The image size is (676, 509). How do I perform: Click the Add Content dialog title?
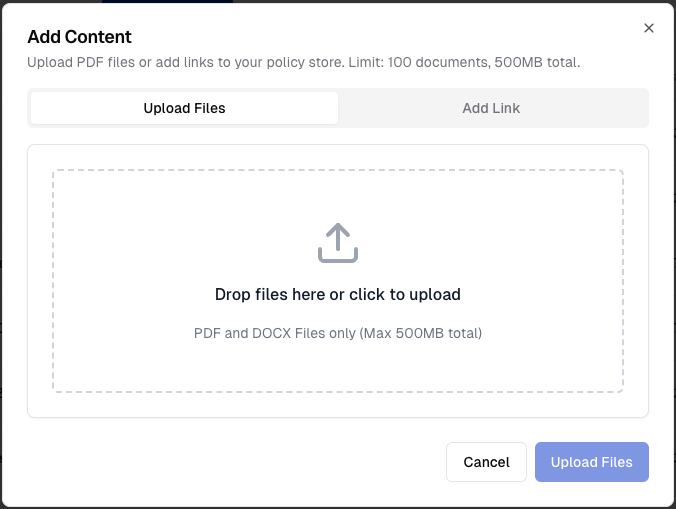point(80,37)
